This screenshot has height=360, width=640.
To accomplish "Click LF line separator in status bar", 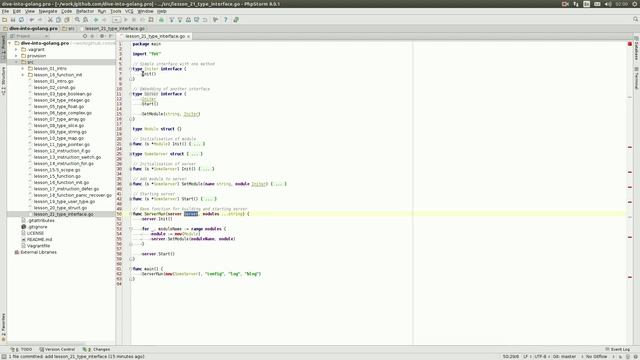I will tap(526, 356).
